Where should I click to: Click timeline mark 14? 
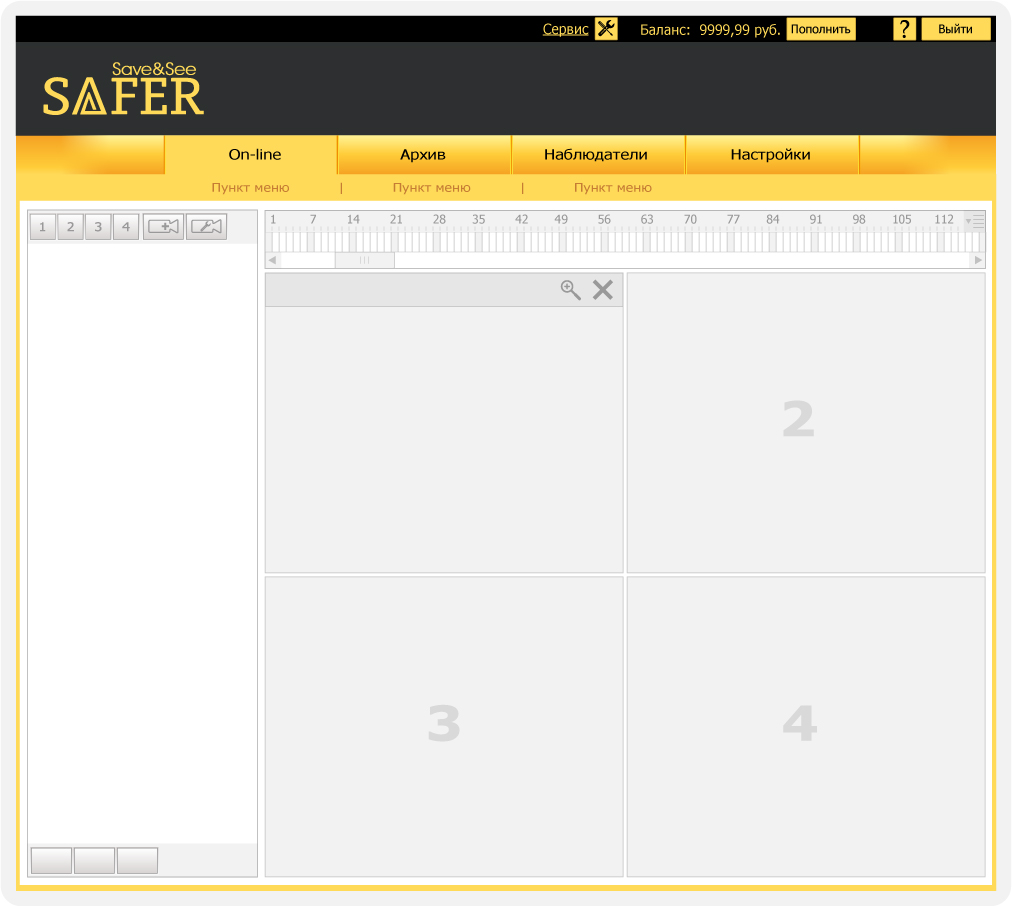click(x=353, y=219)
